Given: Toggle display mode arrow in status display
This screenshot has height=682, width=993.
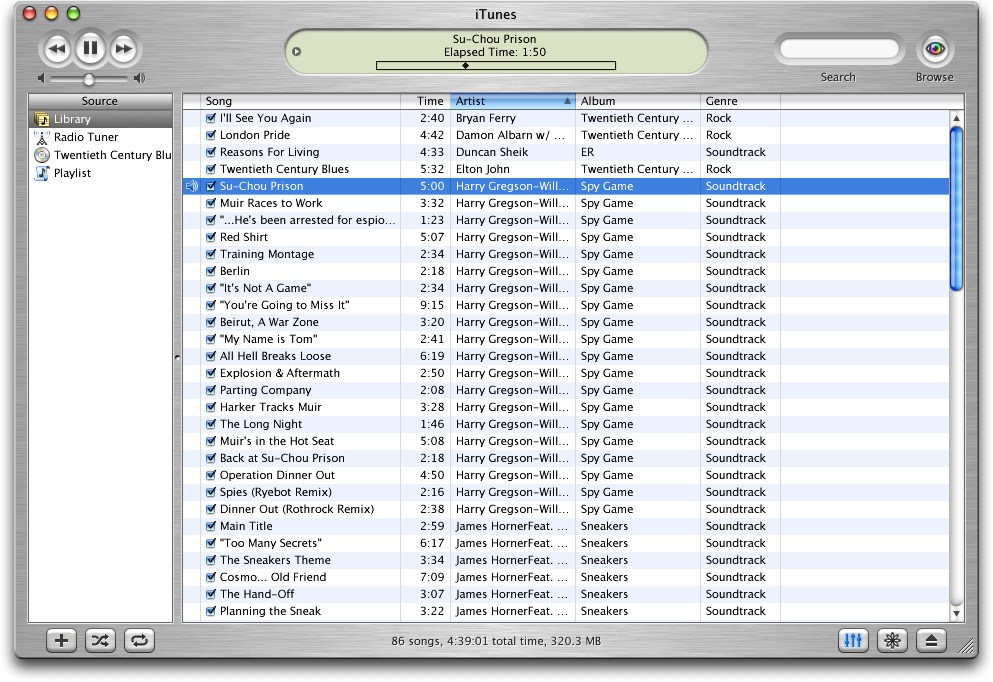Looking at the screenshot, I should [296, 52].
